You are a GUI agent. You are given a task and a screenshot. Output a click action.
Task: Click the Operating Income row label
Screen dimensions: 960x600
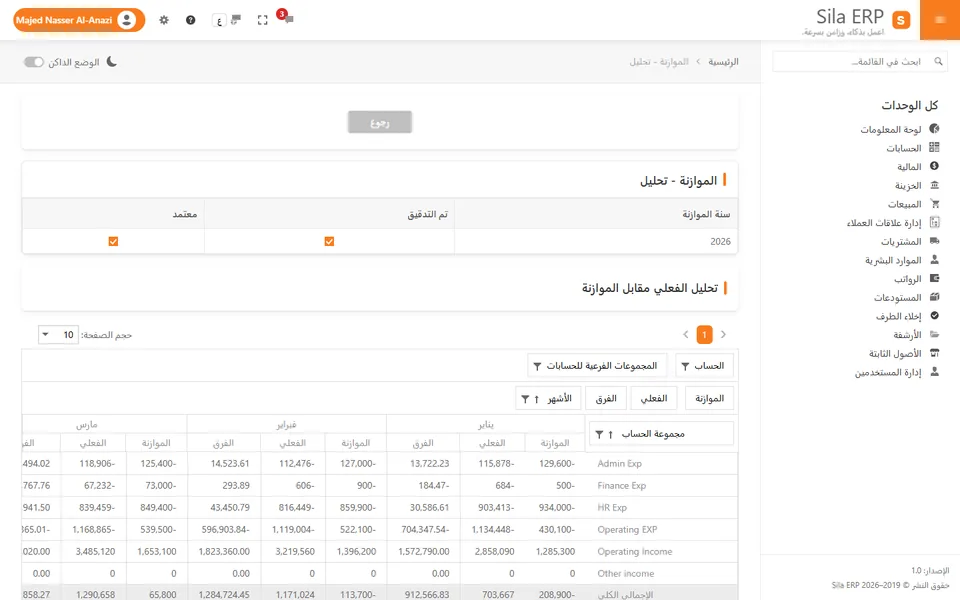tap(634, 552)
